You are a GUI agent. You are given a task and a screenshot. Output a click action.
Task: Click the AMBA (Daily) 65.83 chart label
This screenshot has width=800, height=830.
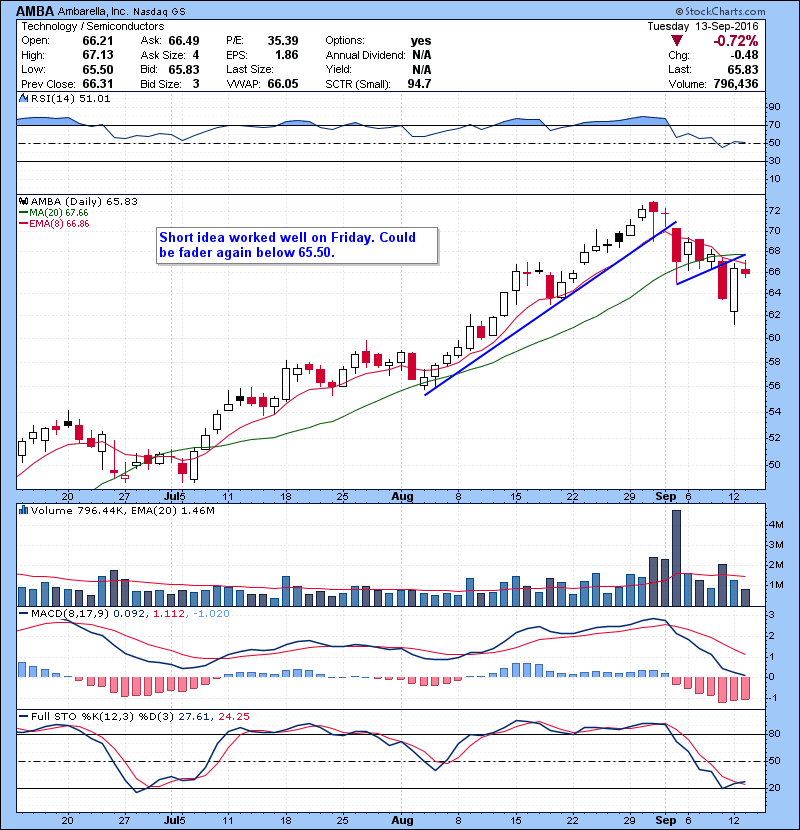[84, 201]
